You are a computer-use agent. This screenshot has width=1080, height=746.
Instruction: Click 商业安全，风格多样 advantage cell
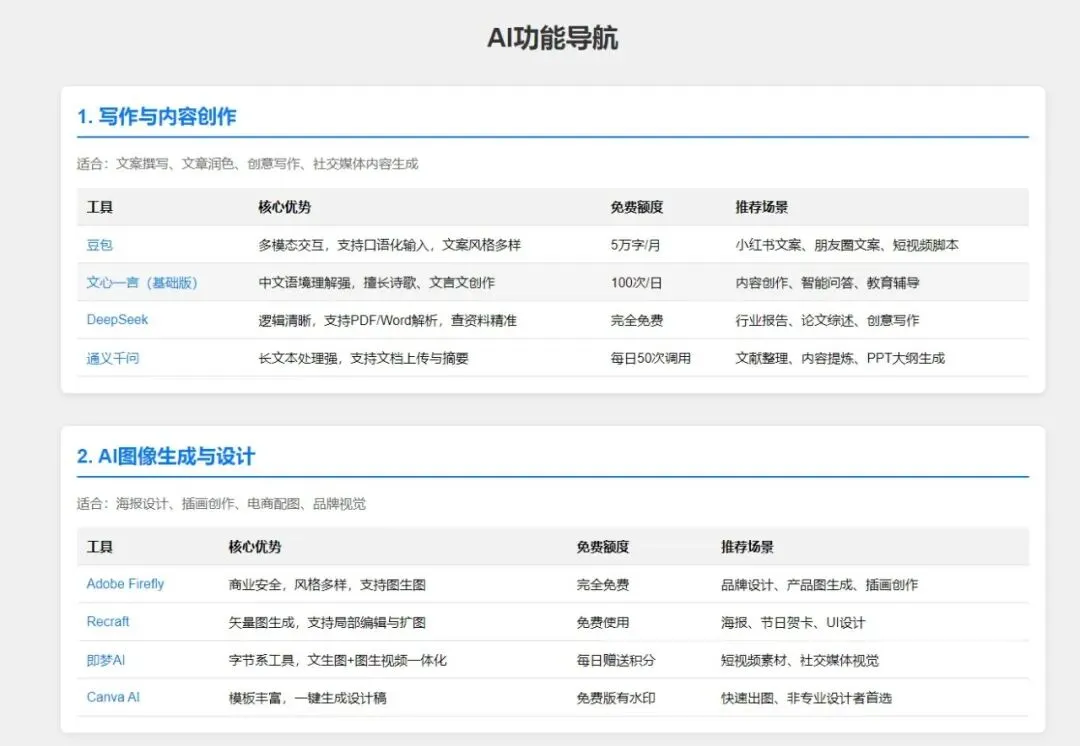tap(327, 585)
